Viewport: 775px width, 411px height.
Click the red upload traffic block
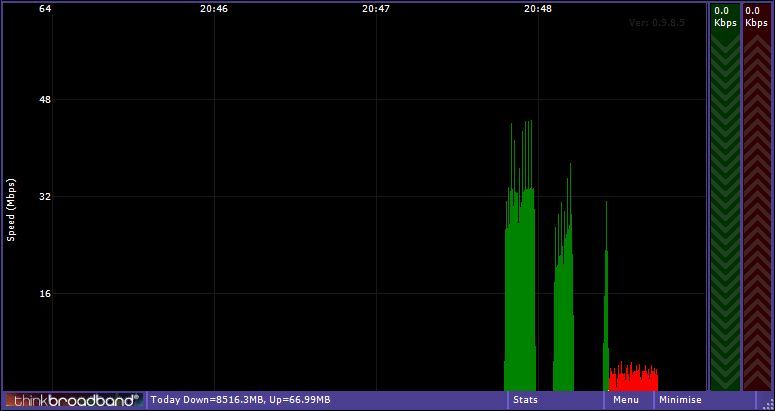tap(634, 377)
